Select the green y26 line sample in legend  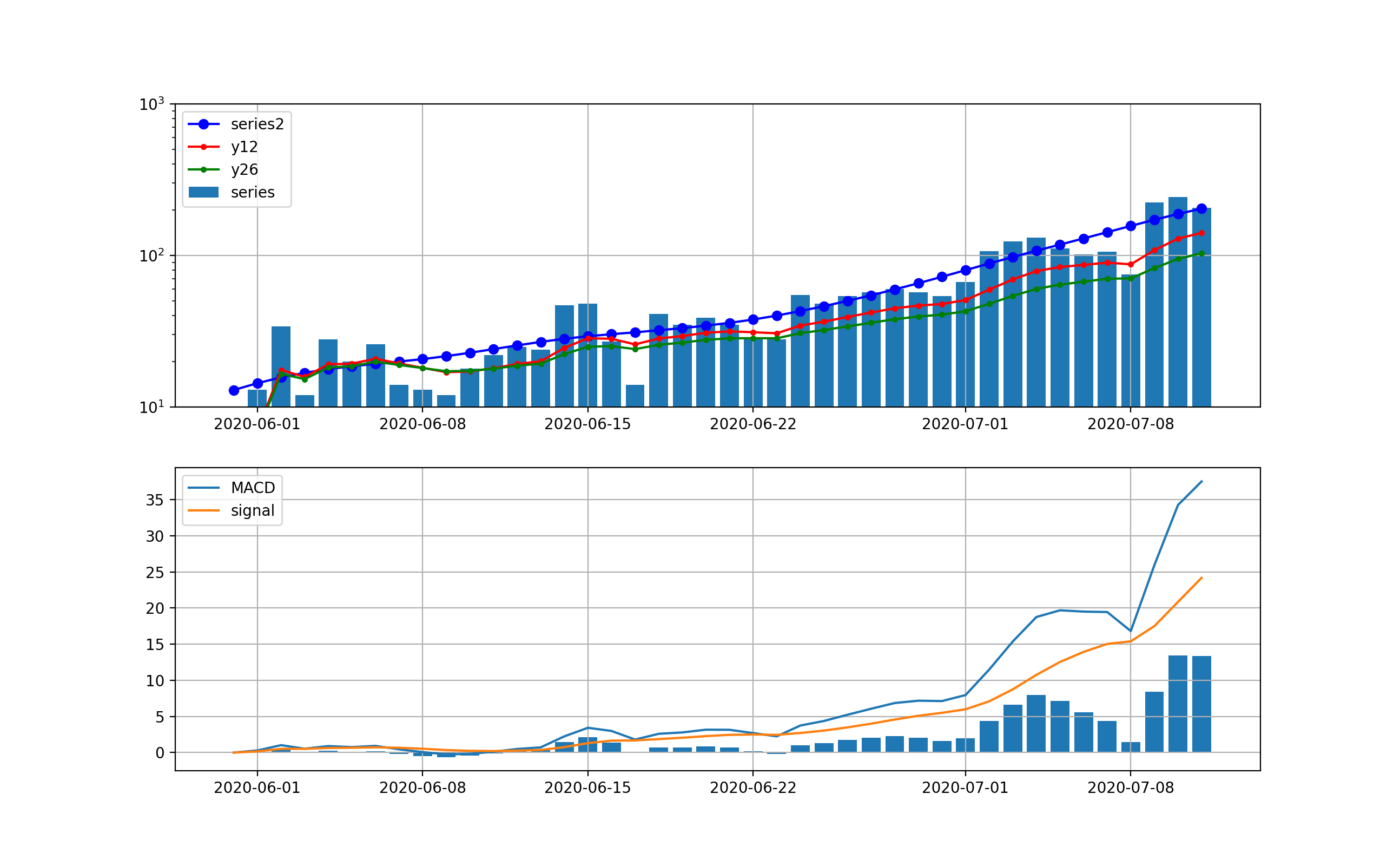pyautogui.click(x=204, y=170)
